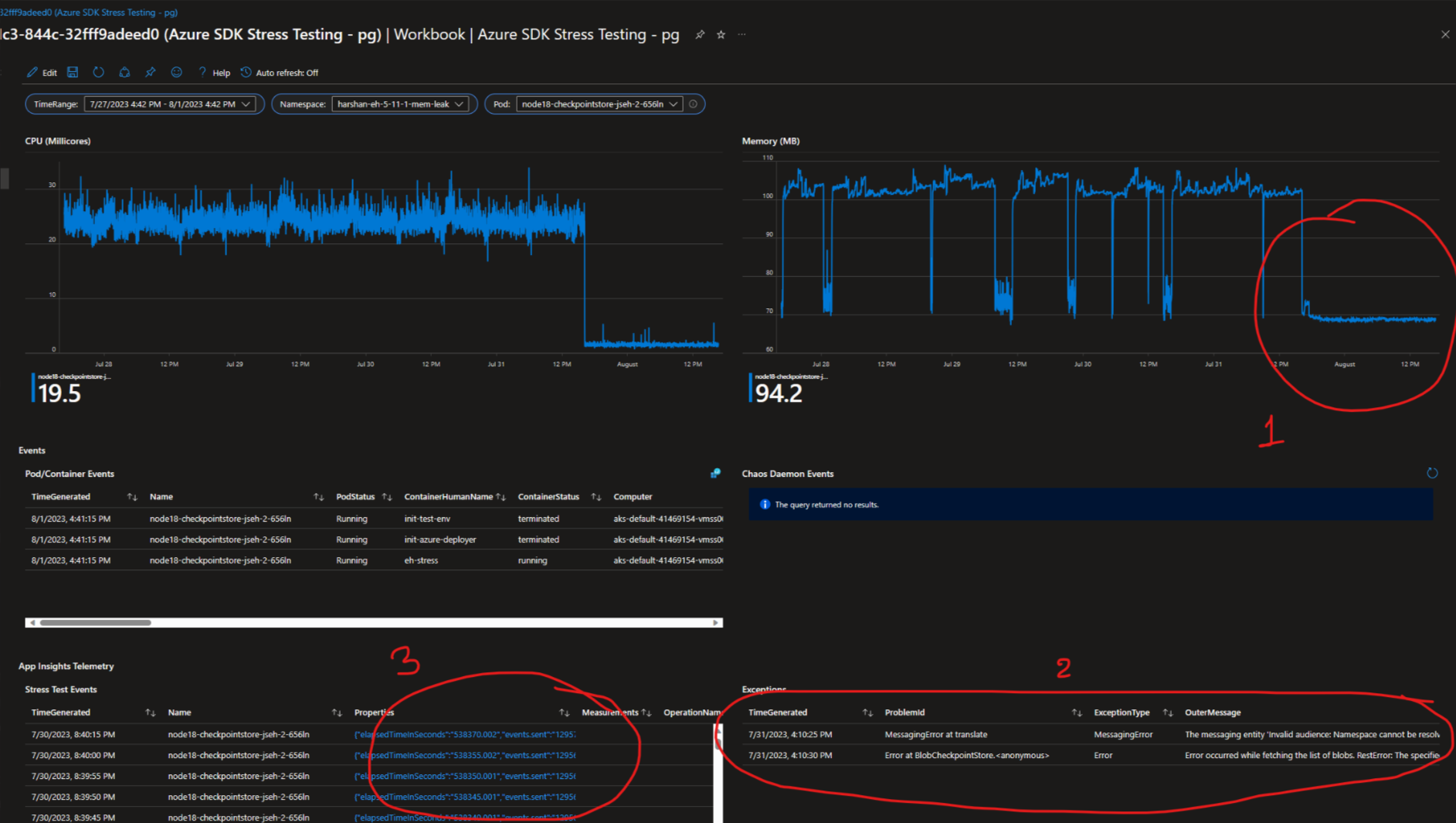This screenshot has height=823, width=1456.
Task: Click the elapsedTimeInSeconds properties link at 8:40:15 PM
Action: pos(463,734)
